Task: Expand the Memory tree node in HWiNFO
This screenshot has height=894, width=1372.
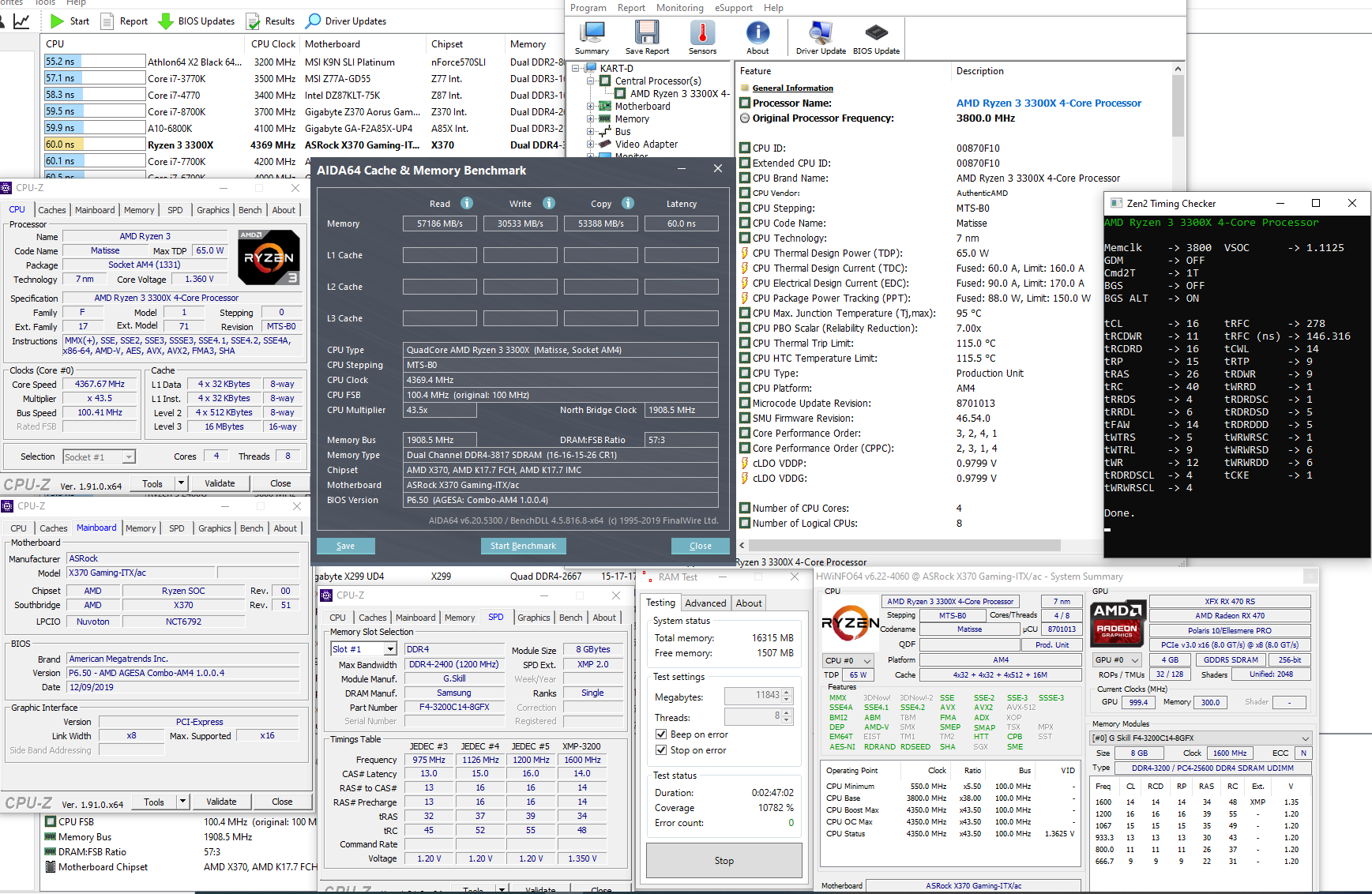Action: pyautogui.click(x=591, y=119)
